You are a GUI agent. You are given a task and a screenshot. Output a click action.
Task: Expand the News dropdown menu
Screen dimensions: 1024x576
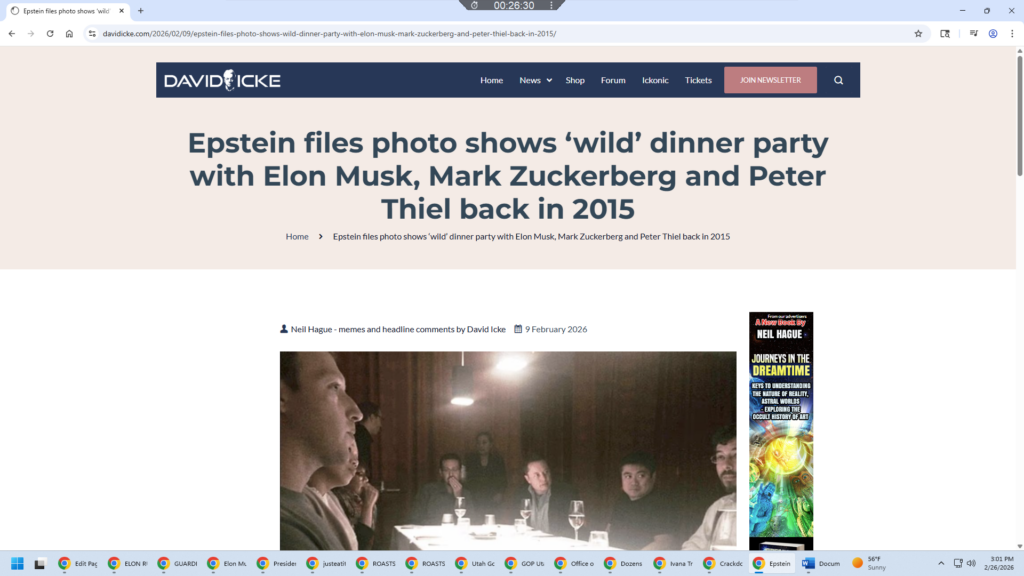point(536,80)
